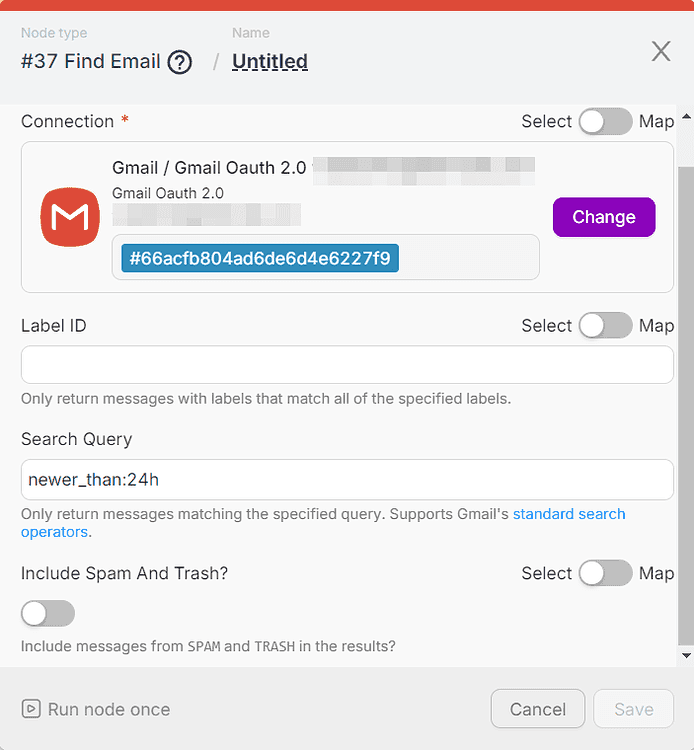Screen dimensions: 694x750
Task: Enable Include Spam And Trash option
Action: pyautogui.click(x=48, y=613)
